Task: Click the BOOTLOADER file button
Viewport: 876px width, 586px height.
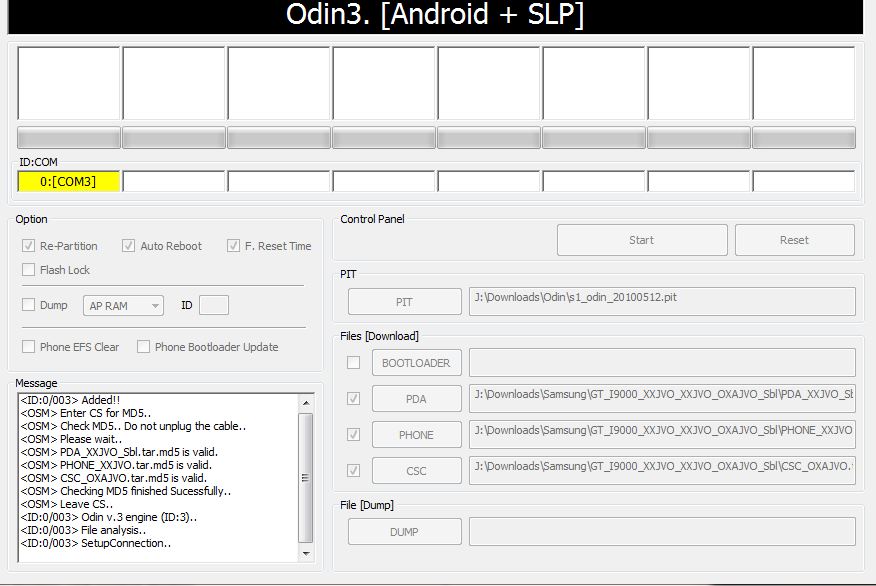Action: (x=417, y=363)
